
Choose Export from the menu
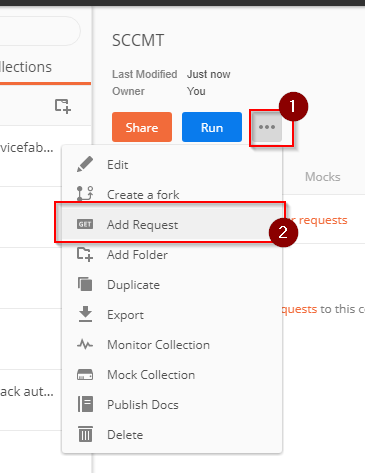click(172, 315)
